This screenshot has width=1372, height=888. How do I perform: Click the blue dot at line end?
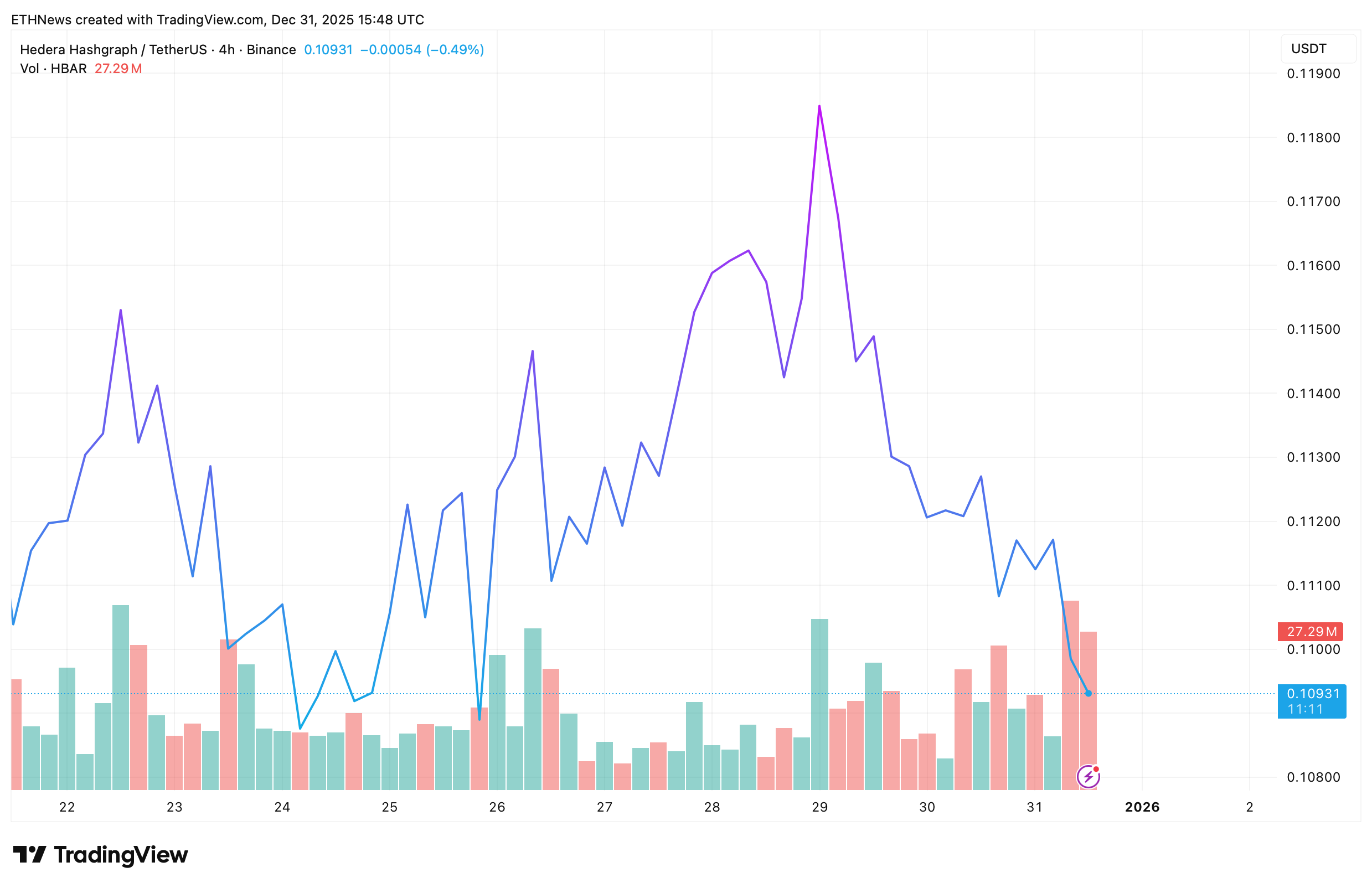(x=1088, y=694)
